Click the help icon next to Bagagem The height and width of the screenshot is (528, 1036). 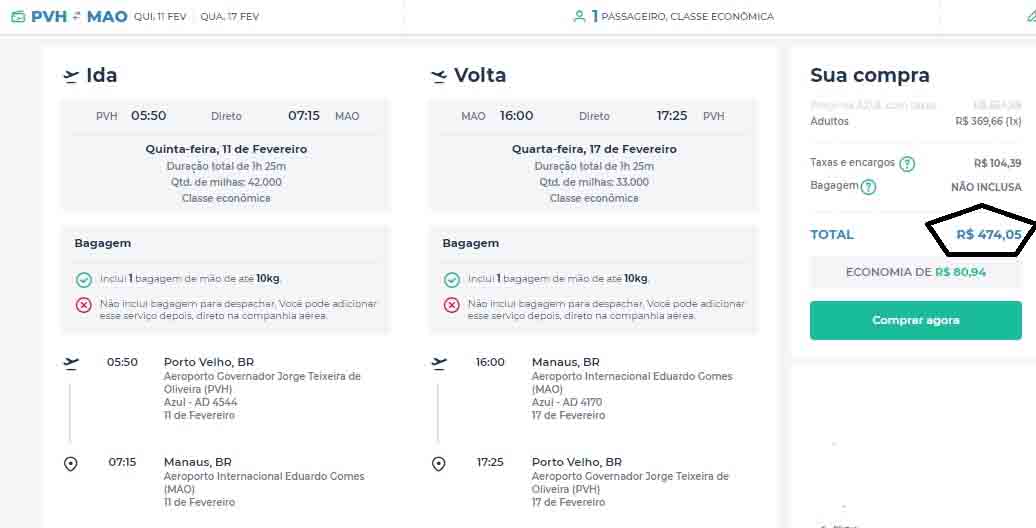tap(869, 187)
